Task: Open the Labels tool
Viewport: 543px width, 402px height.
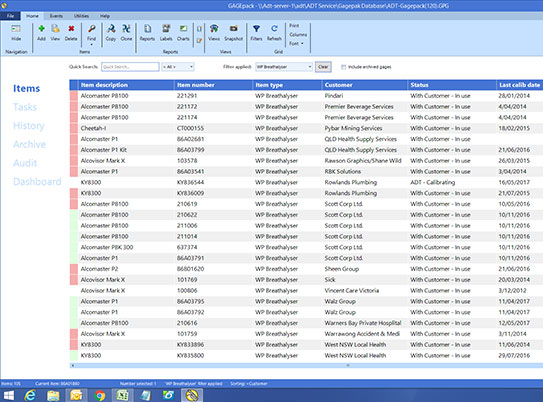Action: point(166,33)
